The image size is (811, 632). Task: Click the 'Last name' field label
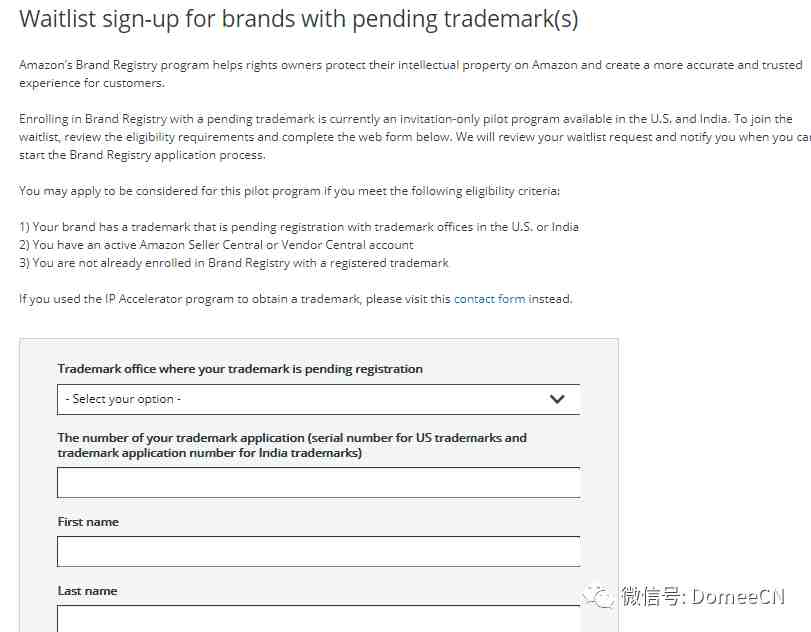[x=87, y=591]
